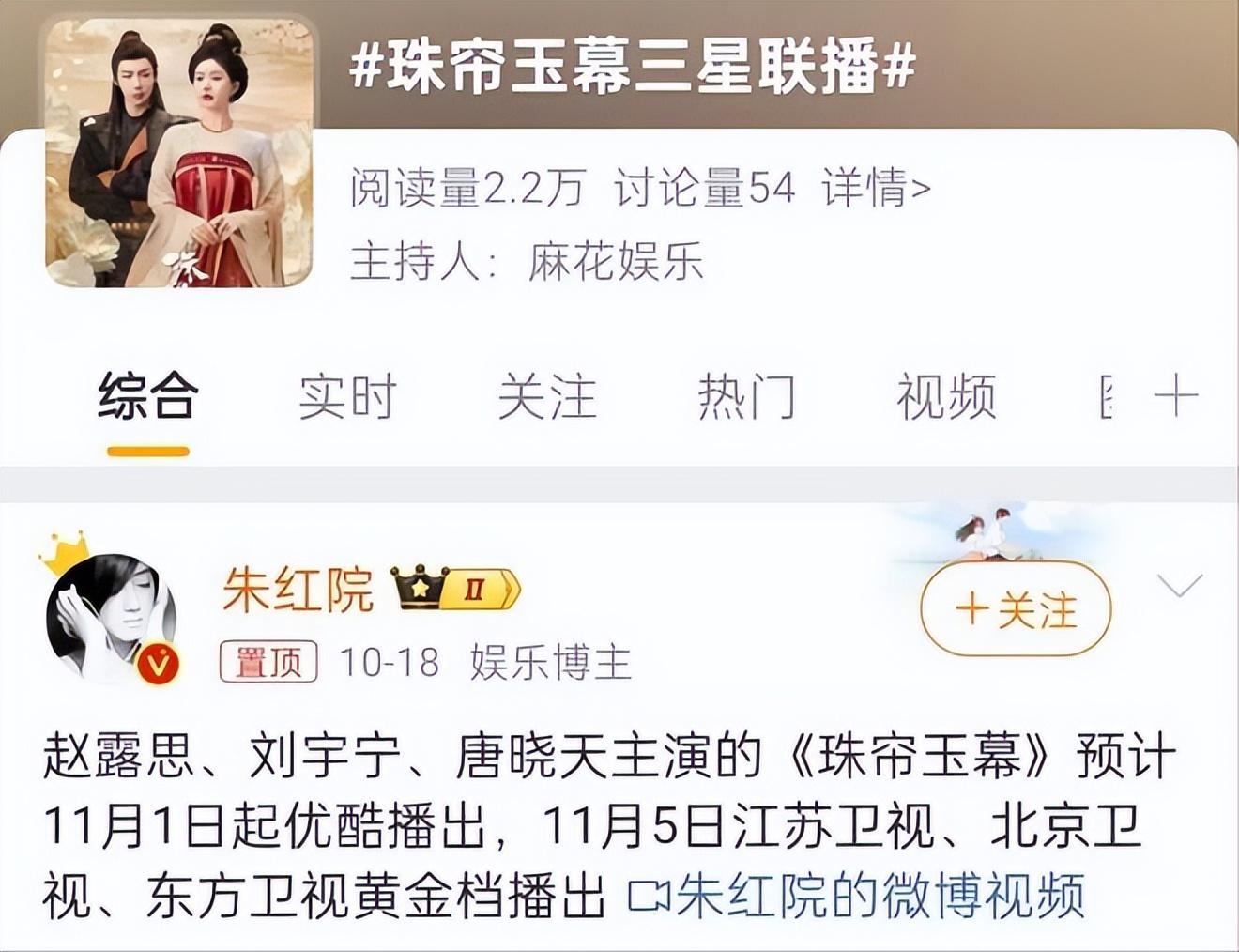Select the 综合 tab
Viewport: 1239px width, 952px height.
148,396
